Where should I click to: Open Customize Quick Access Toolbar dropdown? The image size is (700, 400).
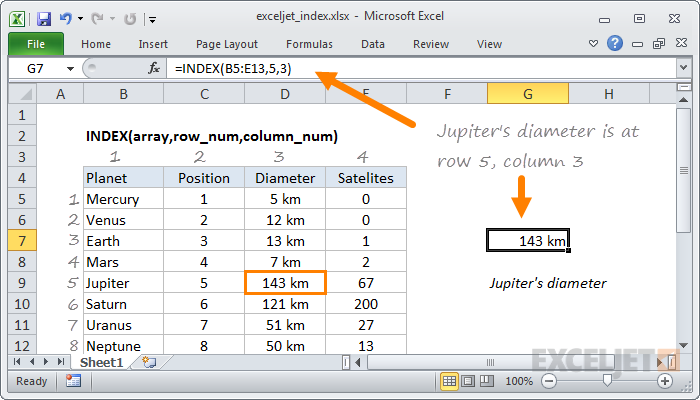151,18
